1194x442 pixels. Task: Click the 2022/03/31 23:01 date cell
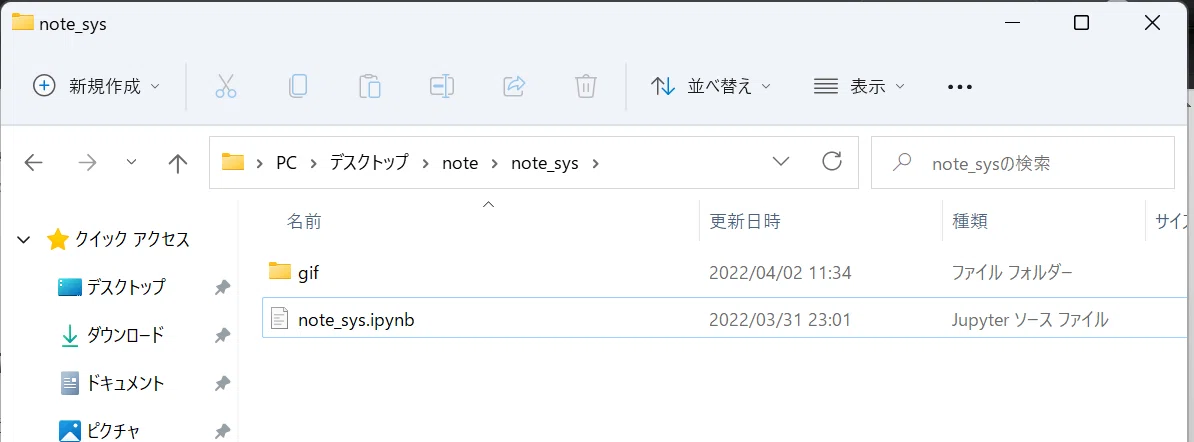(779, 320)
